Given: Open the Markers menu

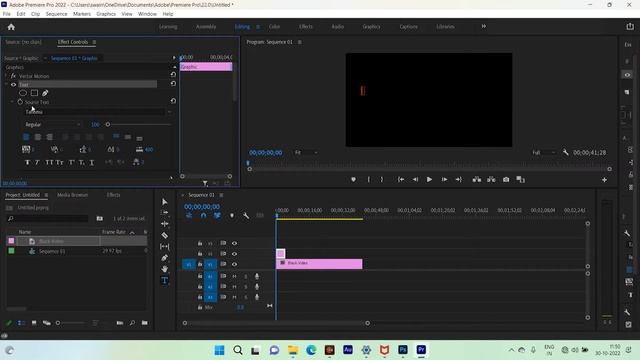Looking at the screenshot, I should point(82,14).
